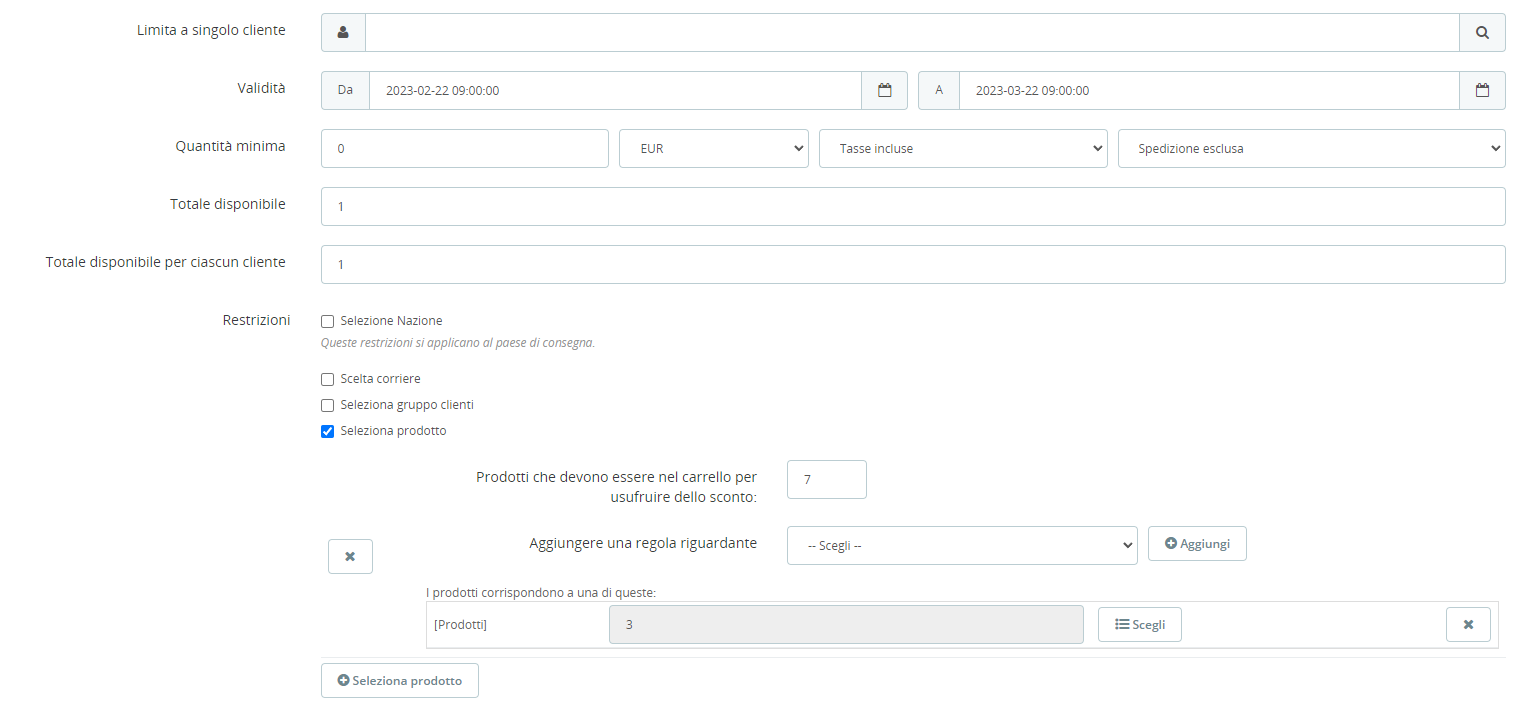Screen dimensions: 1518x712
Task: Click the [Prodotti] count field showing 3
Action: (x=846, y=624)
